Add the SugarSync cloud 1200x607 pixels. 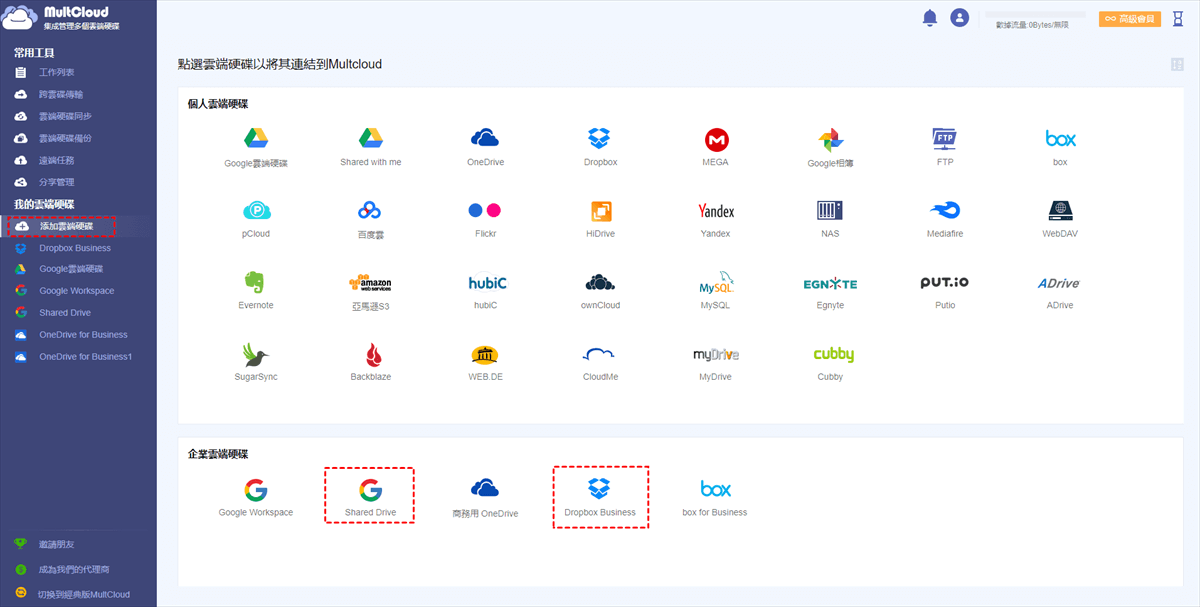[257, 354]
